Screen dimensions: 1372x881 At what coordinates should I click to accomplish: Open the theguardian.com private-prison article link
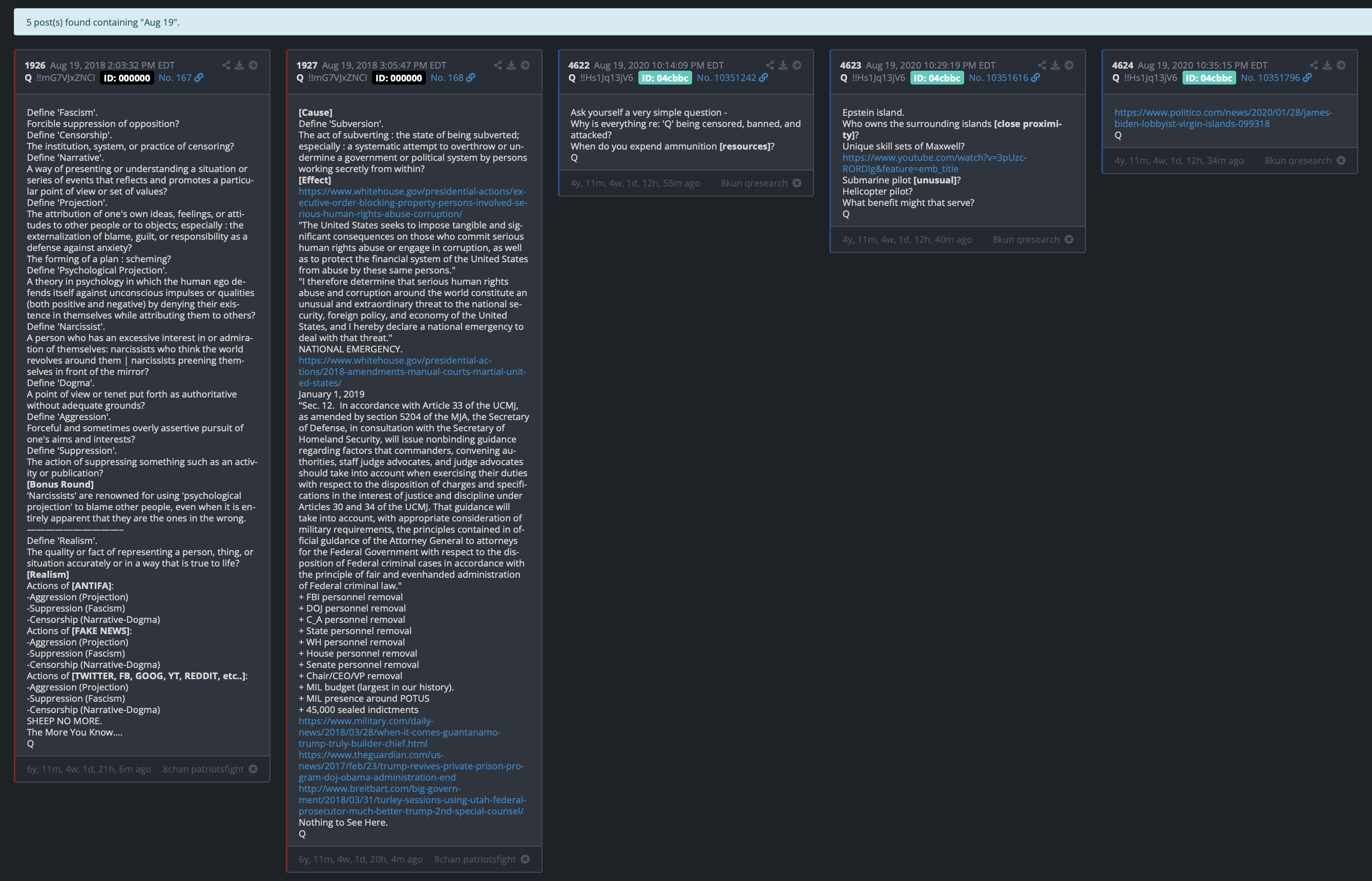pyautogui.click(x=411, y=766)
